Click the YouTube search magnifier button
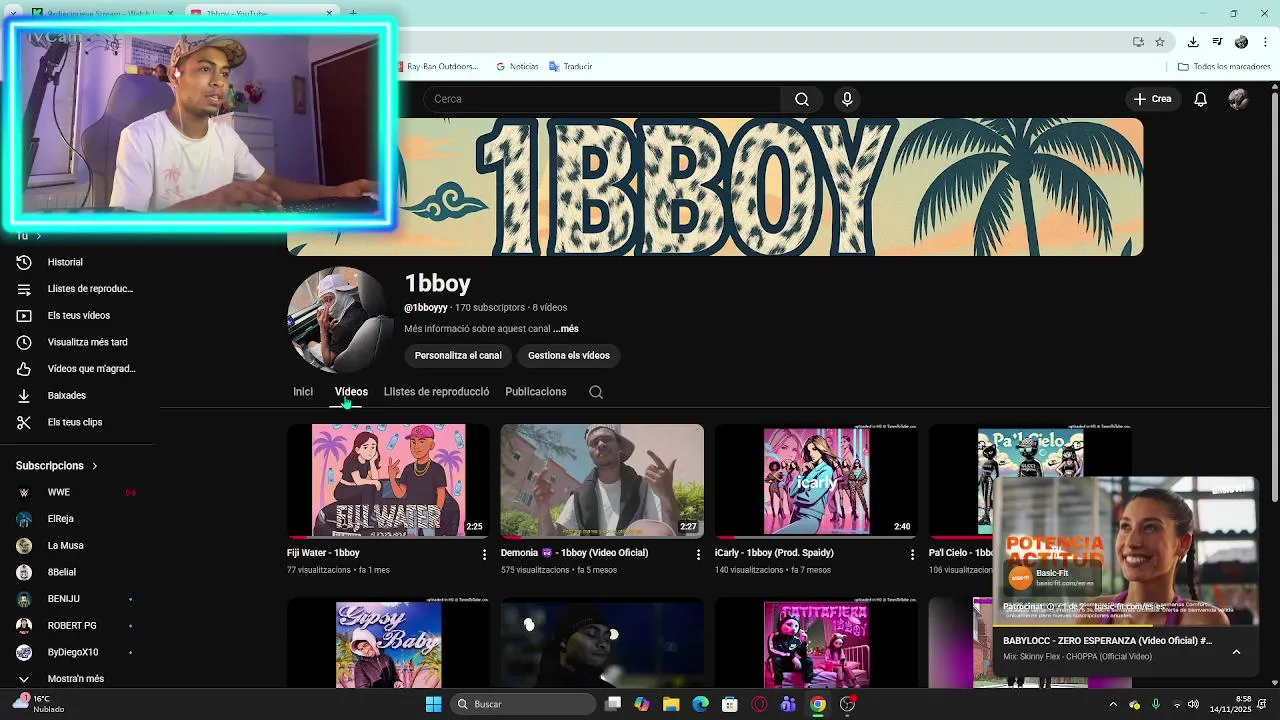Image resolution: width=1280 pixels, height=720 pixels. 801,99
